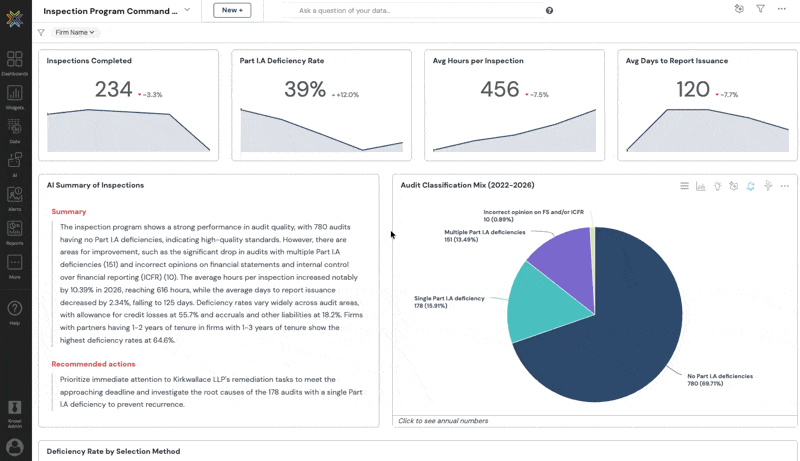Click the 456 average hours value
This screenshot has height=461, width=800.
(x=499, y=90)
